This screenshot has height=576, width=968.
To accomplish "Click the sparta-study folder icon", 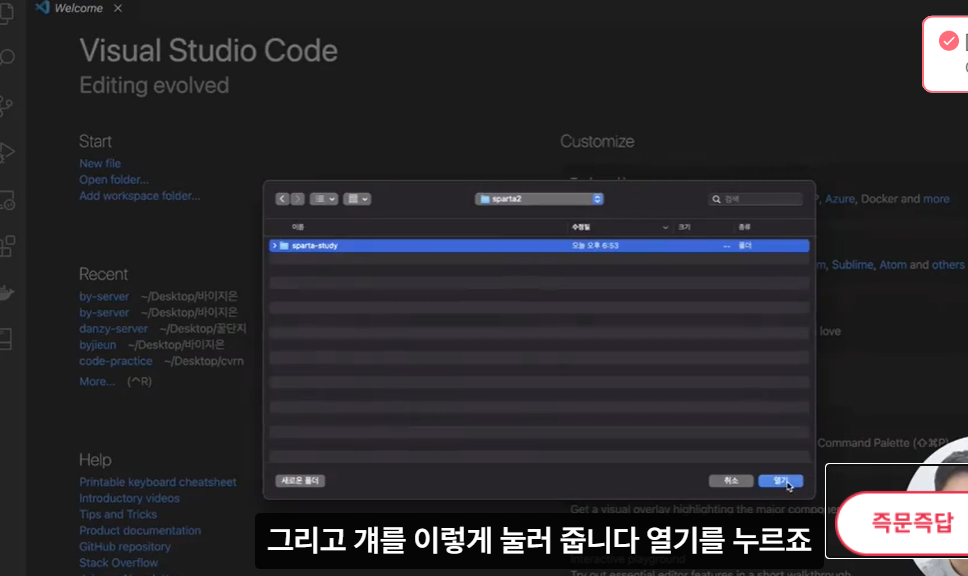I will pos(284,246).
